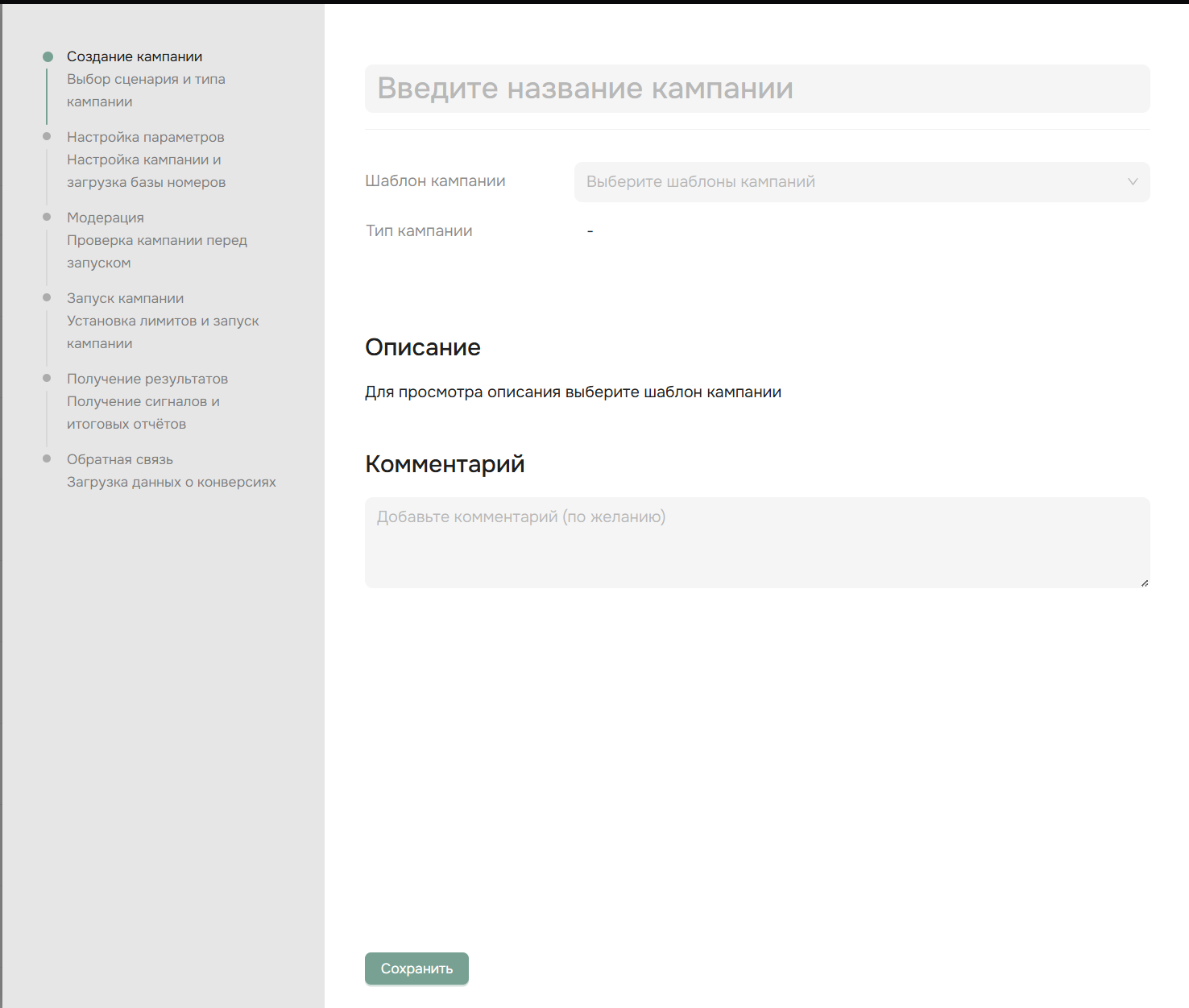Click the Шаблон кампании label
The image size is (1189, 1008).
pos(435,181)
